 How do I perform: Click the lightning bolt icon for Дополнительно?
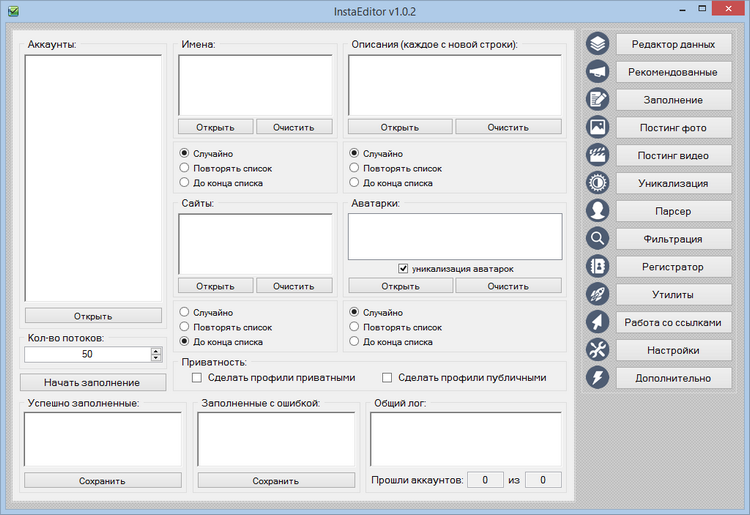598,378
